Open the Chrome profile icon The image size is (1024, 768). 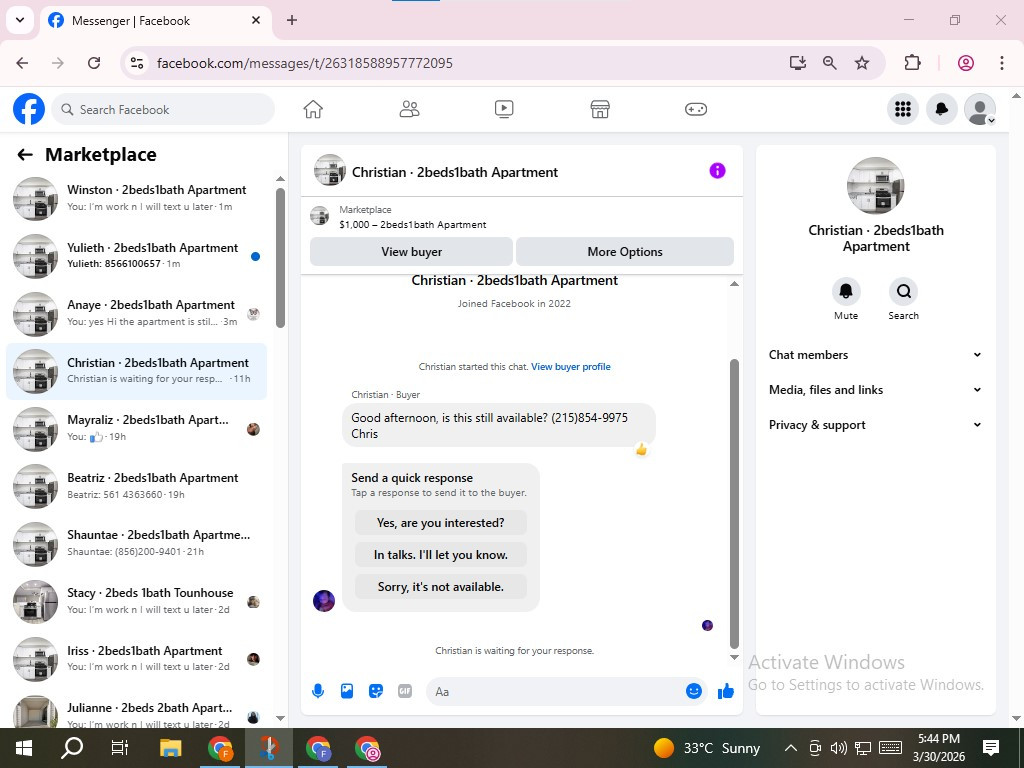(x=966, y=63)
